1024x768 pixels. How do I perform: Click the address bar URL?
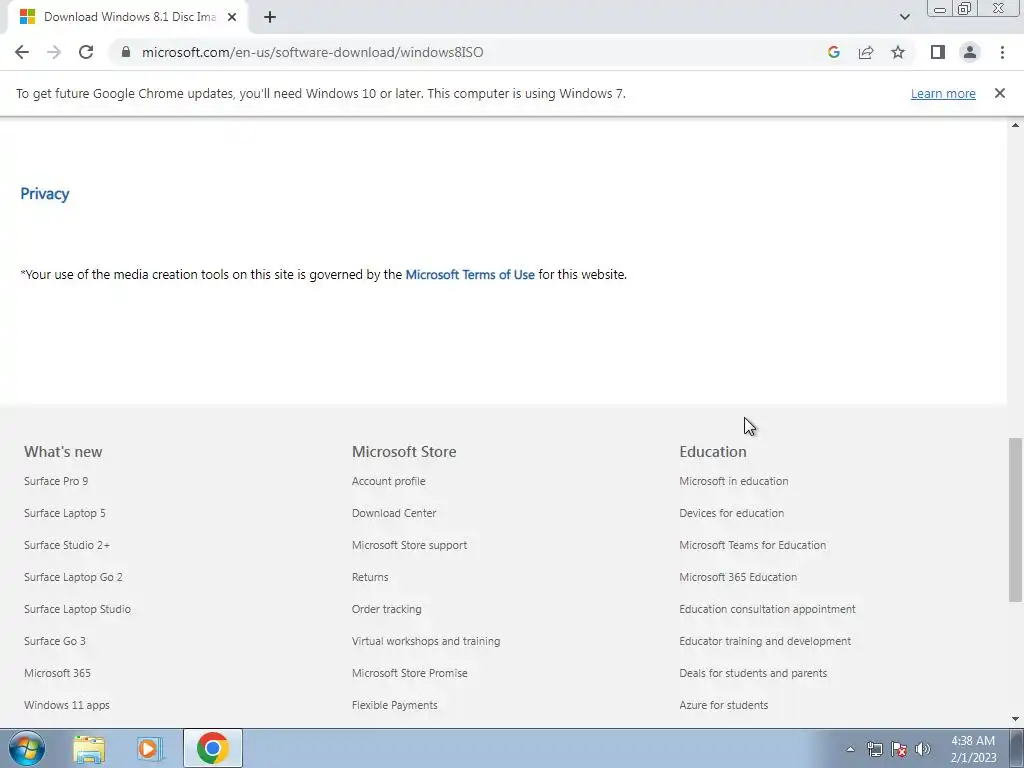(312, 52)
